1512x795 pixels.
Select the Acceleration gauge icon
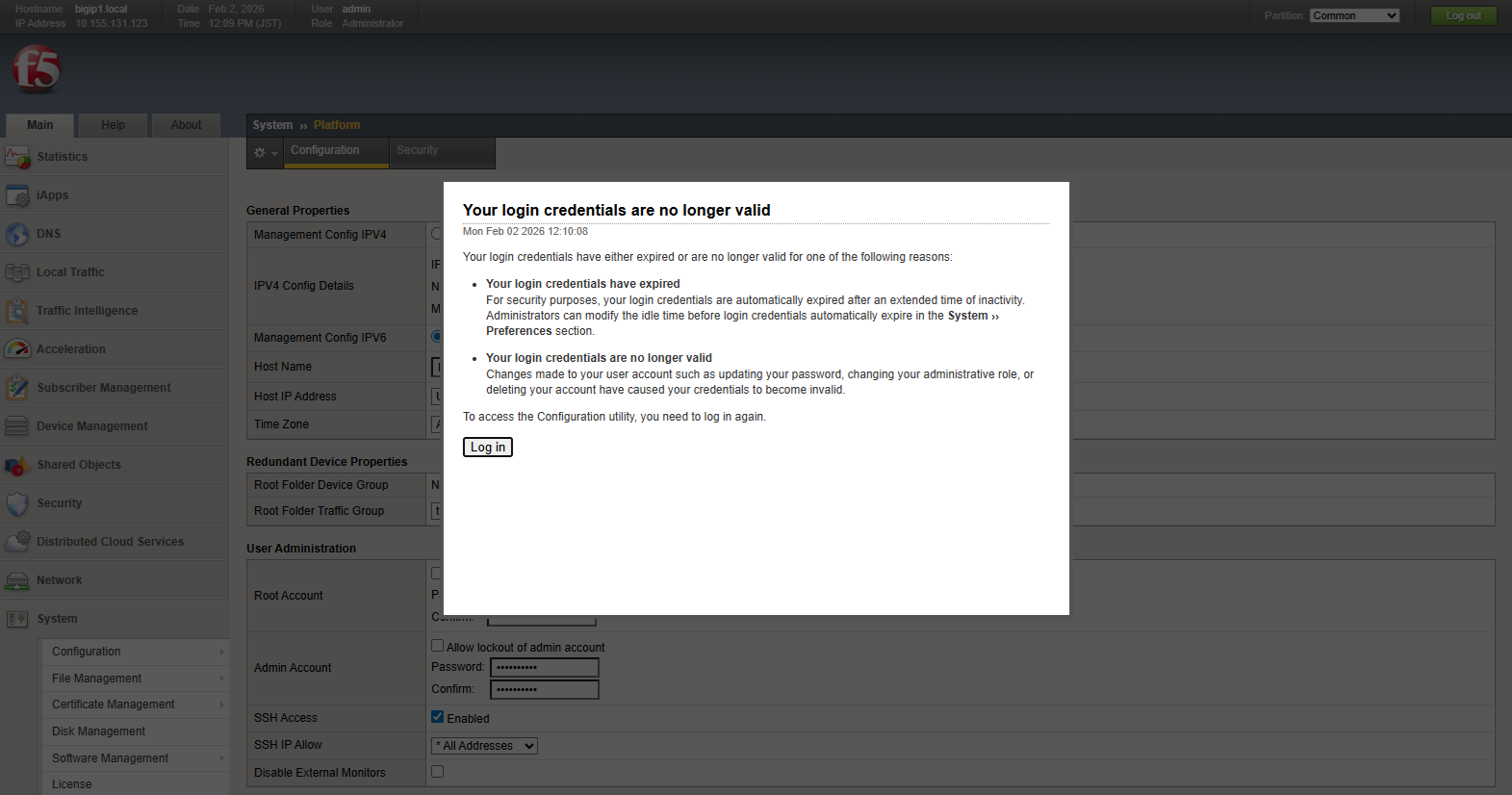[x=17, y=349]
